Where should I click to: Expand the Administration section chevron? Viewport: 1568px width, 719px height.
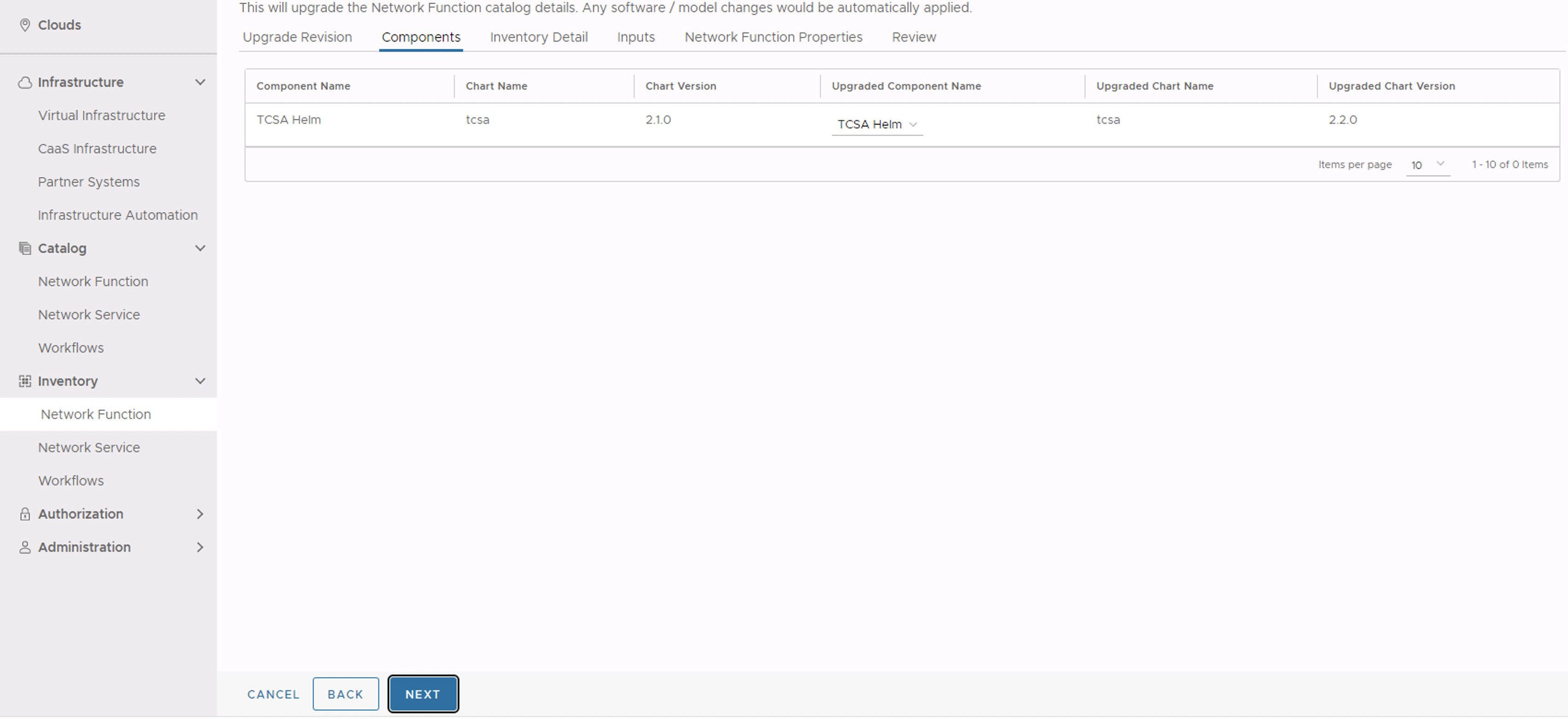click(x=200, y=548)
